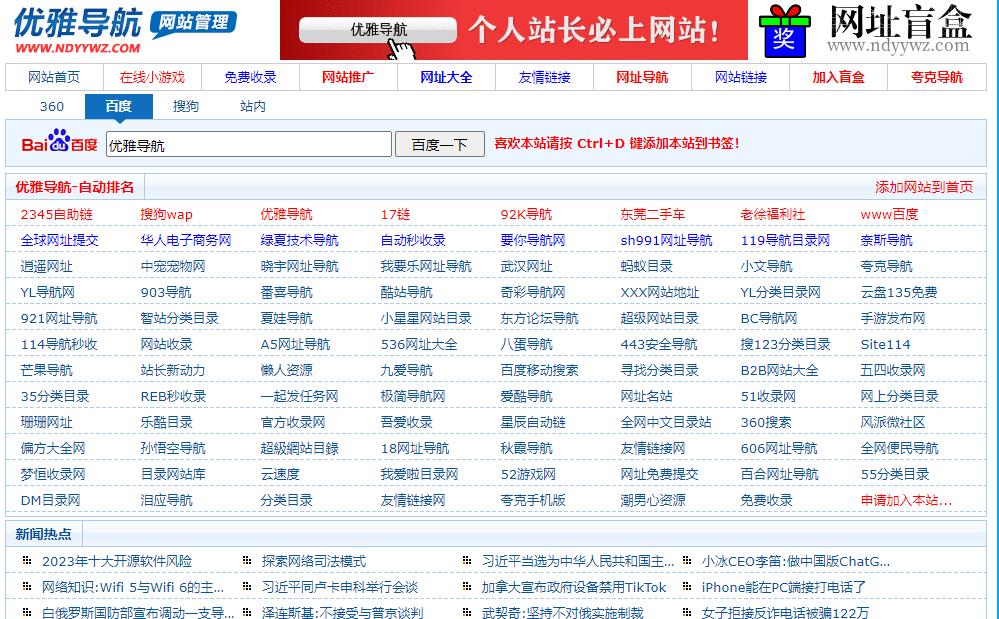This screenshot has height=619, width=999.
Task: Open 逍遥网址 link
Action: pyautogui.click(x=47, y=266)
